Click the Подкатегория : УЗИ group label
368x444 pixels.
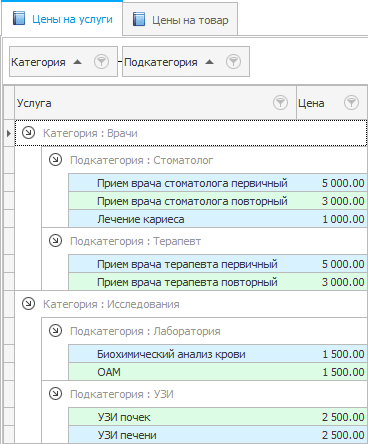tap(122, 394)
